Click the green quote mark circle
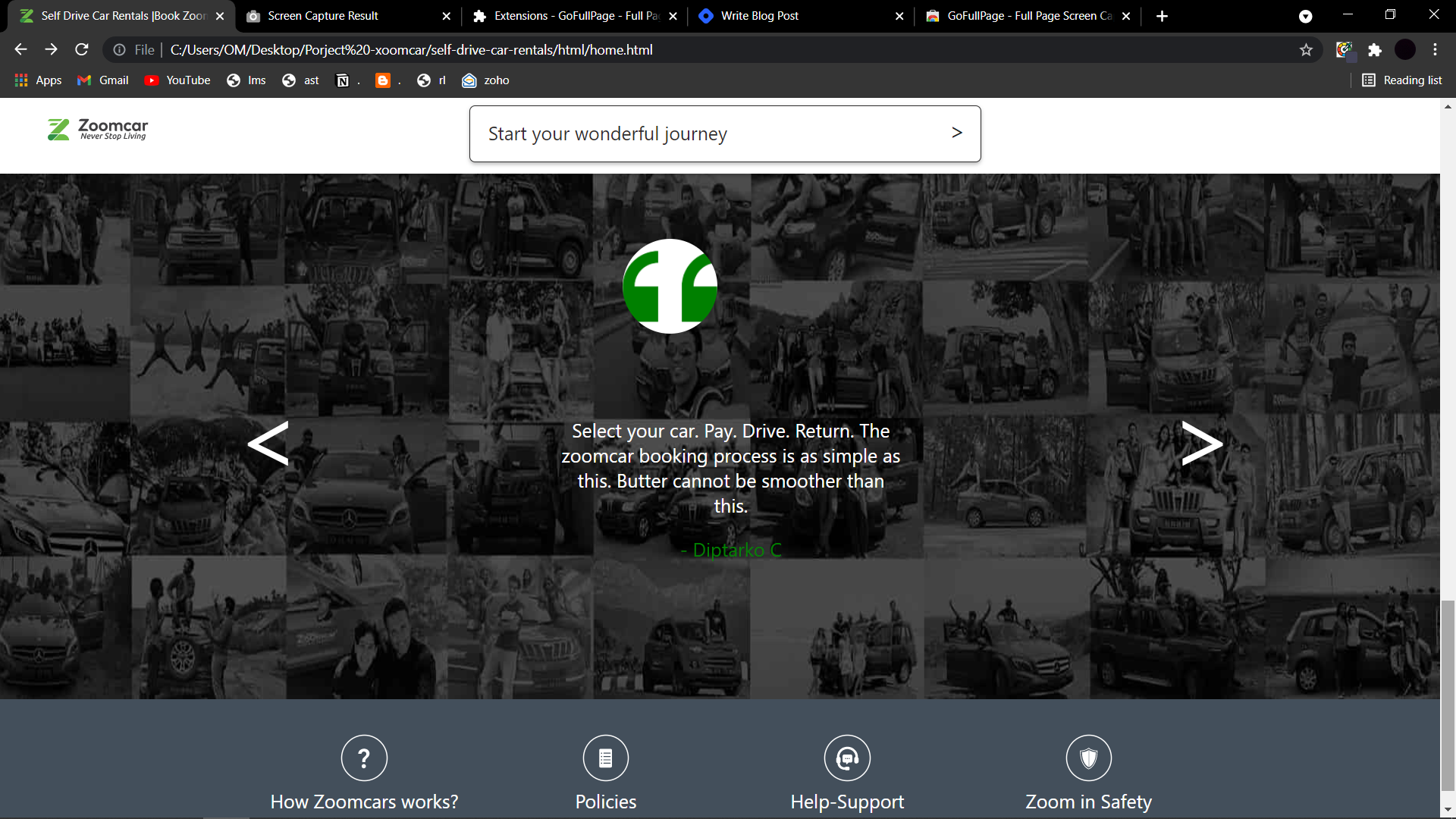The height and width of the screenshot is (819, 1456). pos(670,287)
